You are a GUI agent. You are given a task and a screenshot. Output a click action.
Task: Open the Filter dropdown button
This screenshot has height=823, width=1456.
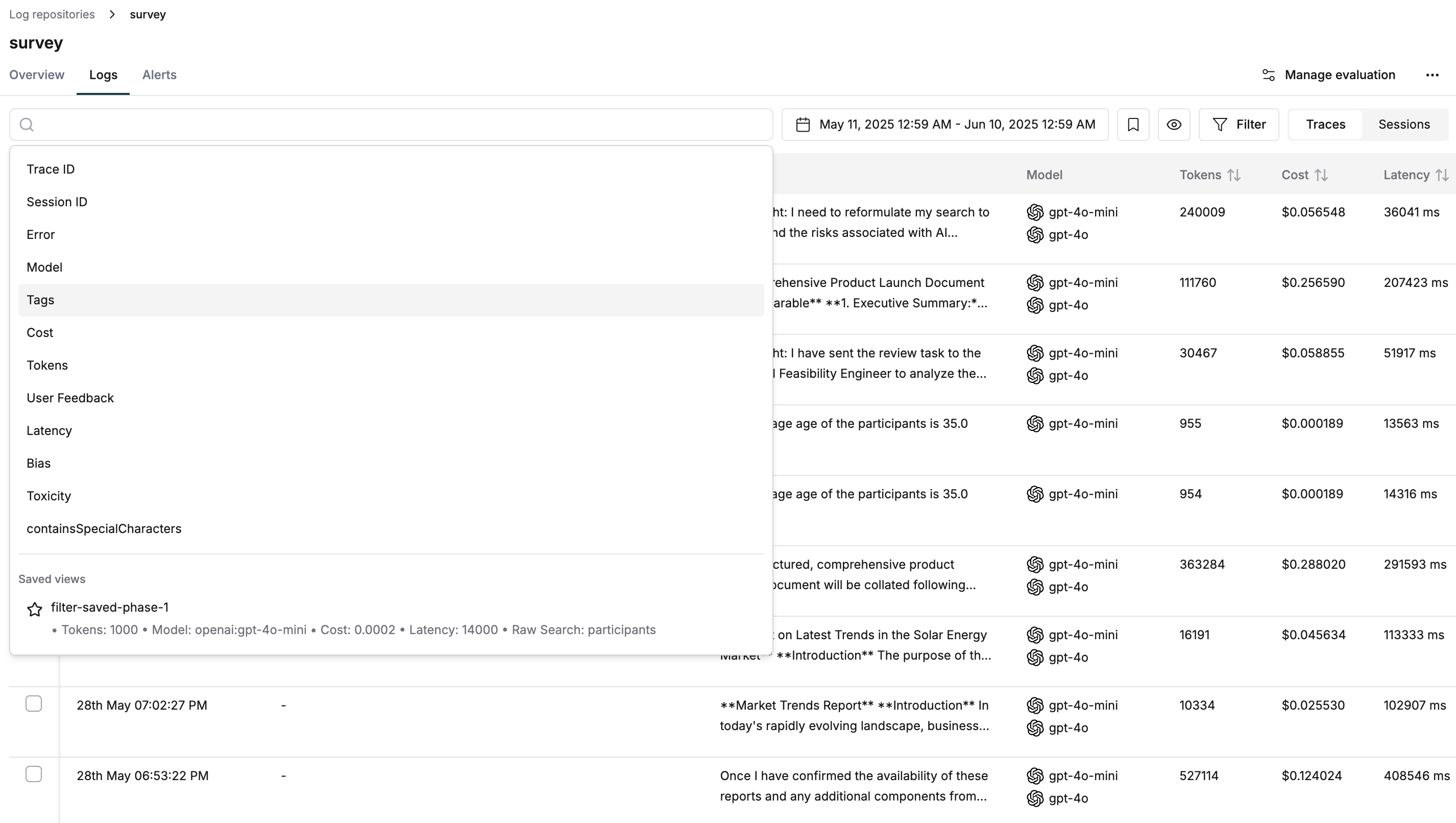pos(1239,125)
